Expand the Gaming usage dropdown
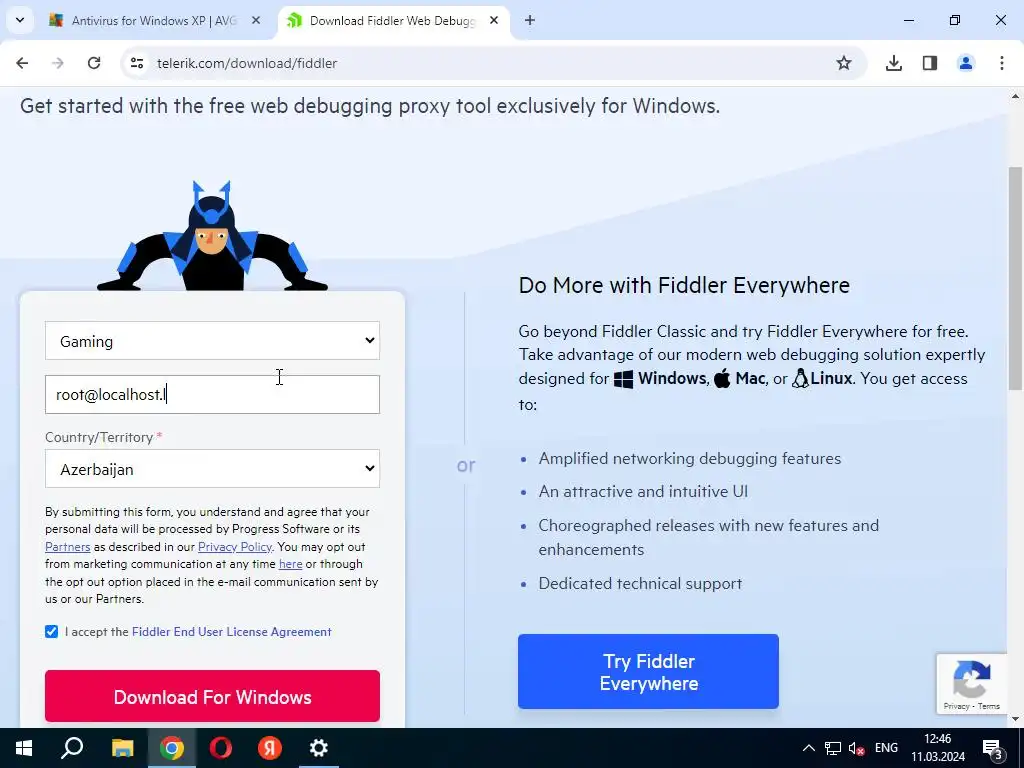Image resolution: width=1024 pixels, height=768 pixels. pyautogui.click(x=212, y=340)
